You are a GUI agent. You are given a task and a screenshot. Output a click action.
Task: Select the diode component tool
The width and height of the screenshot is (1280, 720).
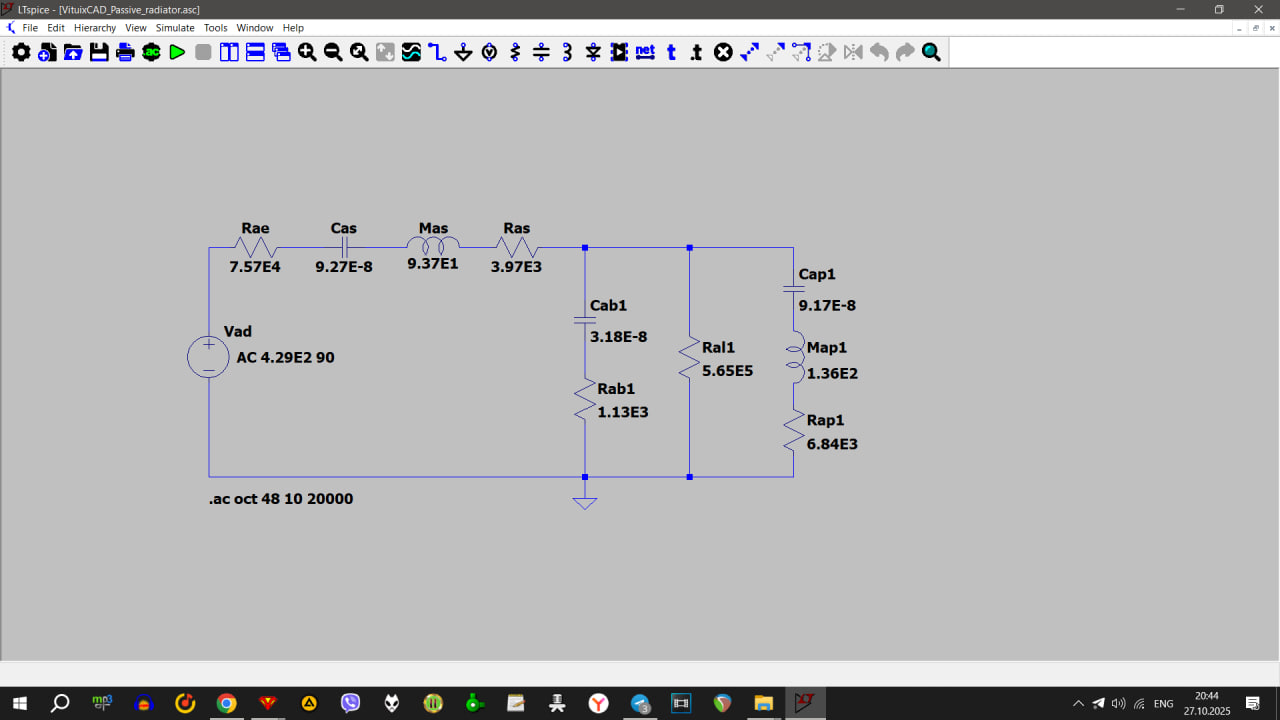(x=593, y=52)
